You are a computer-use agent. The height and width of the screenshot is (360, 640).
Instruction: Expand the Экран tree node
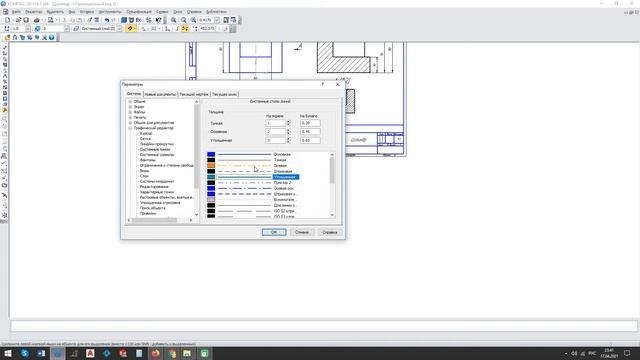(130, 107)
